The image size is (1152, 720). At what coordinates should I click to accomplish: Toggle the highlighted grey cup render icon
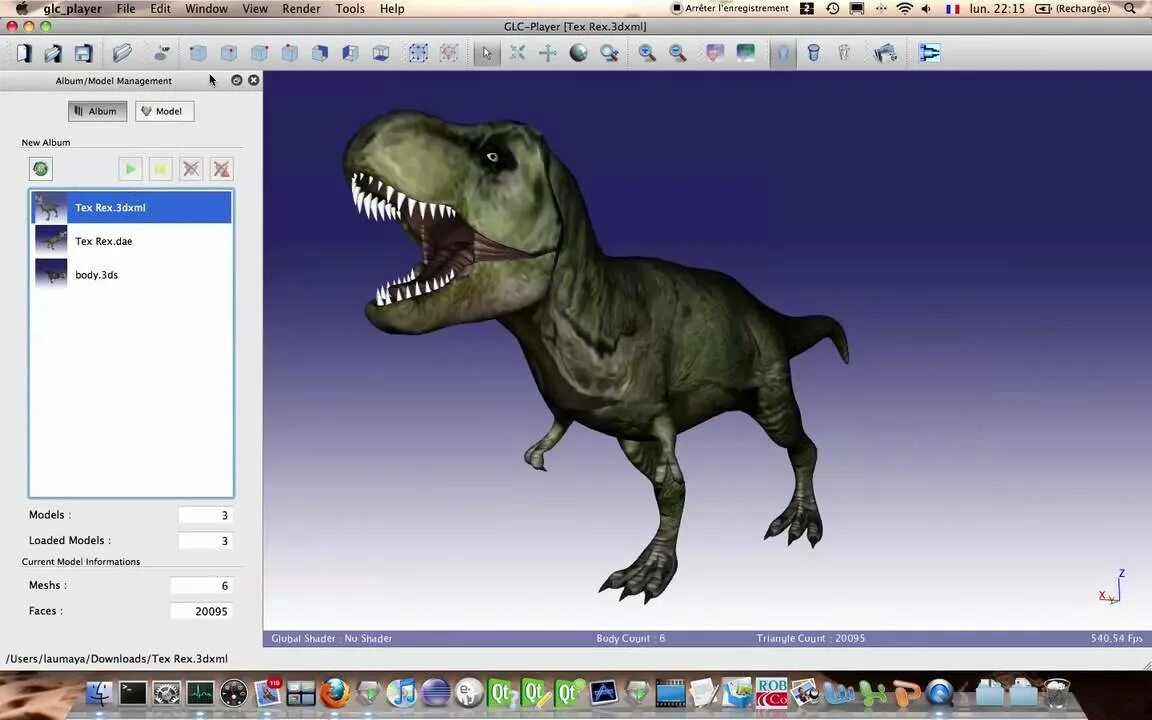(x=782, y=53)
